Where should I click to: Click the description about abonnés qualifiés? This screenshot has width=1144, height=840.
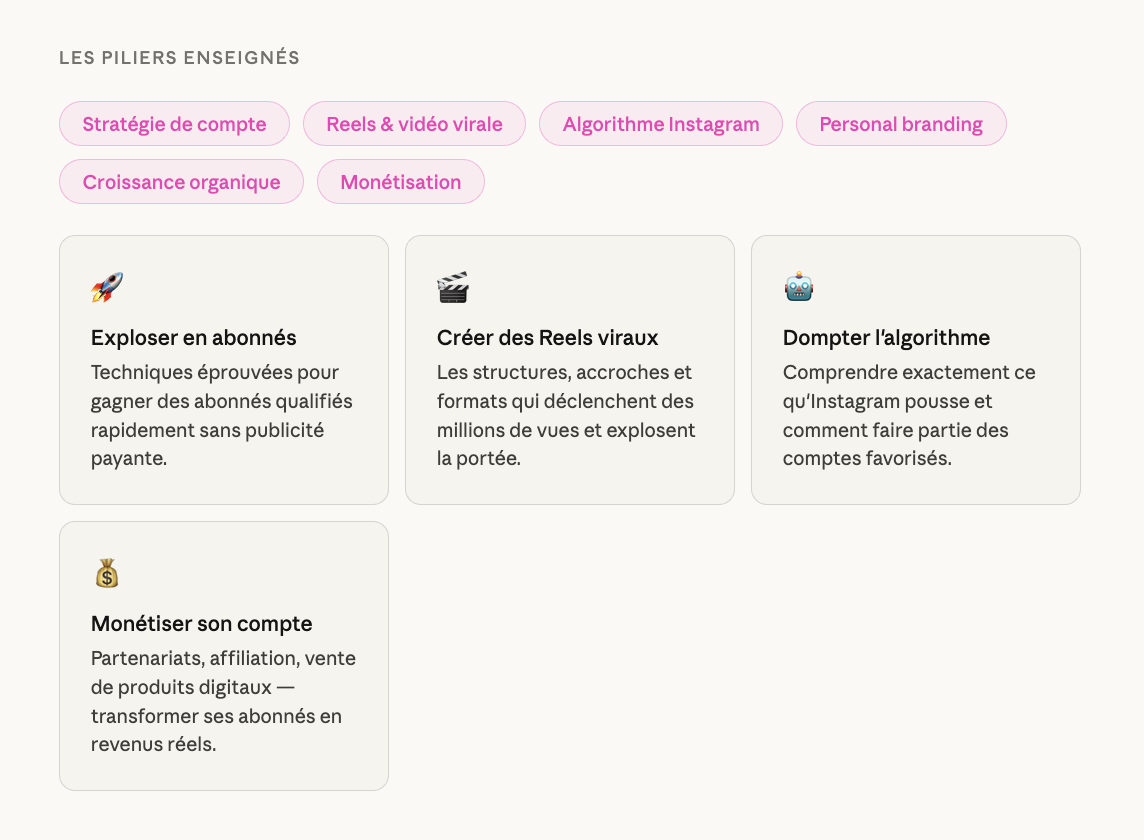click(x=221, y=415)
